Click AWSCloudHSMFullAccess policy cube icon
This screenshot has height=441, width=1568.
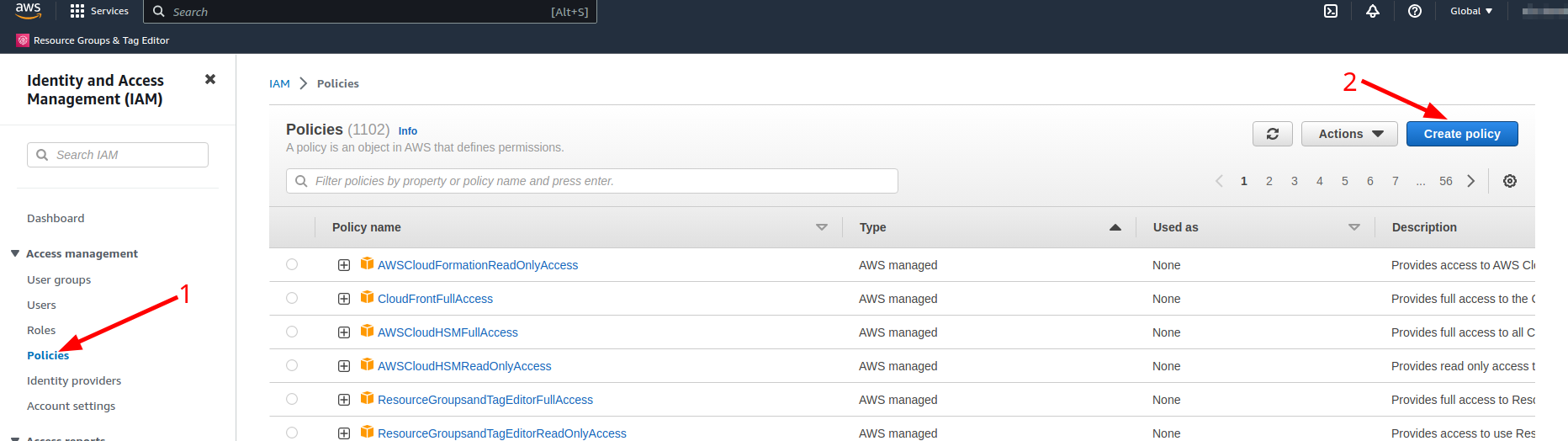(x=367, y=331)
